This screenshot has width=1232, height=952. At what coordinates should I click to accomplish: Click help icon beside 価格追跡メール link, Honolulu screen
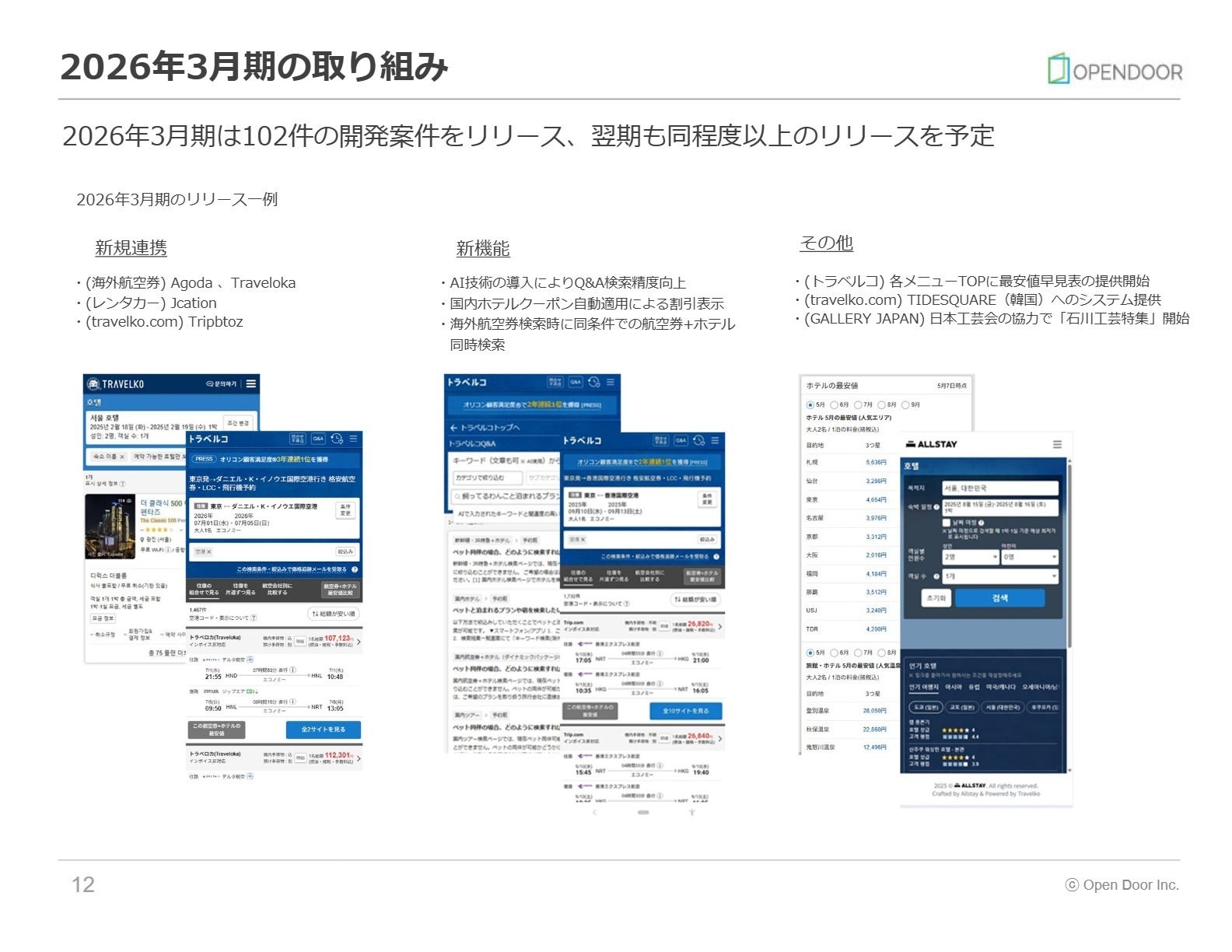(355, 569)
